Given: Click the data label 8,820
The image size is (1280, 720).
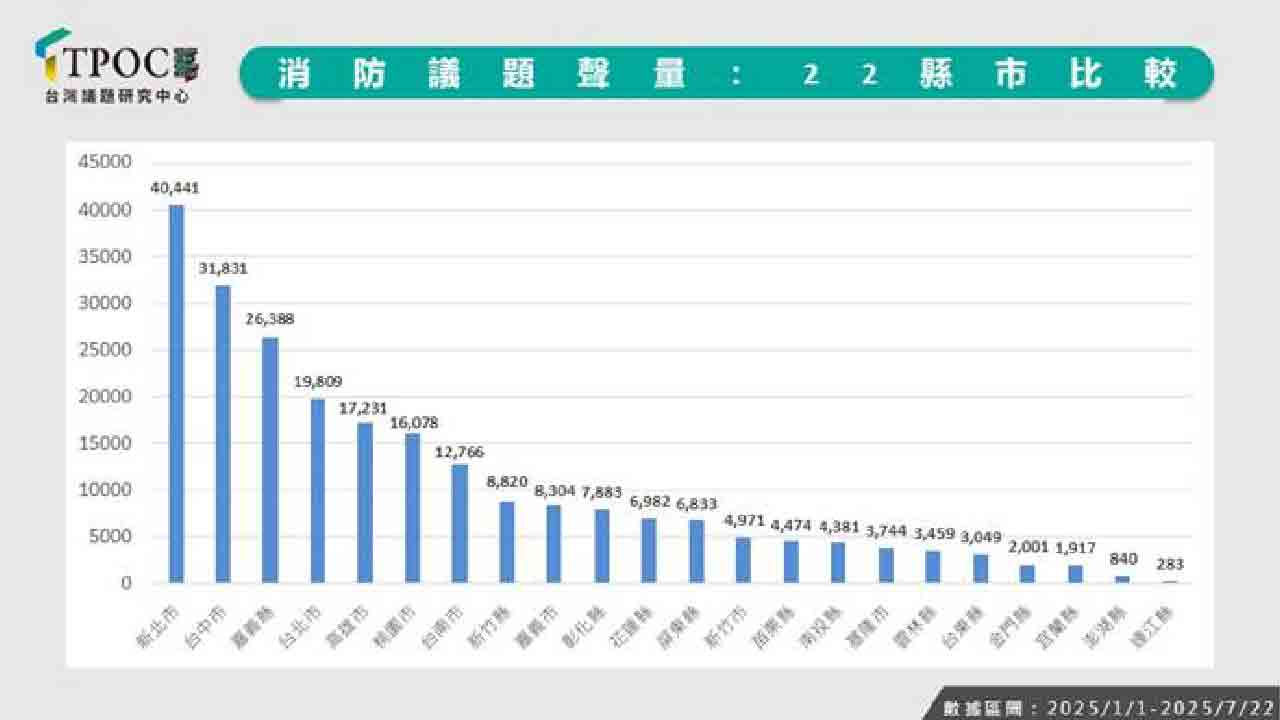Looking at the screenshot, I should pos(506,481).
